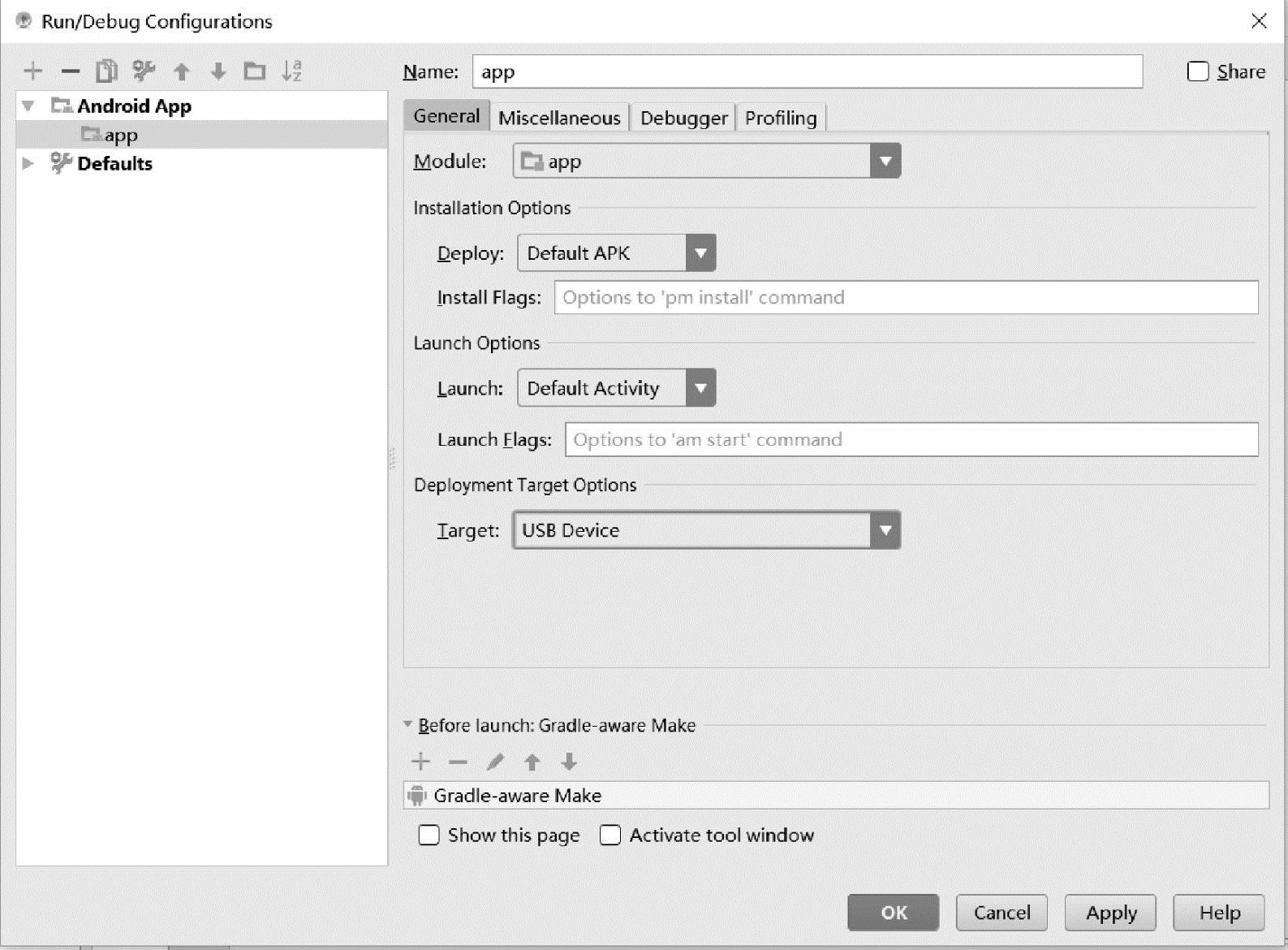Switch to the Miscellaneous tab

pos(559,118)
